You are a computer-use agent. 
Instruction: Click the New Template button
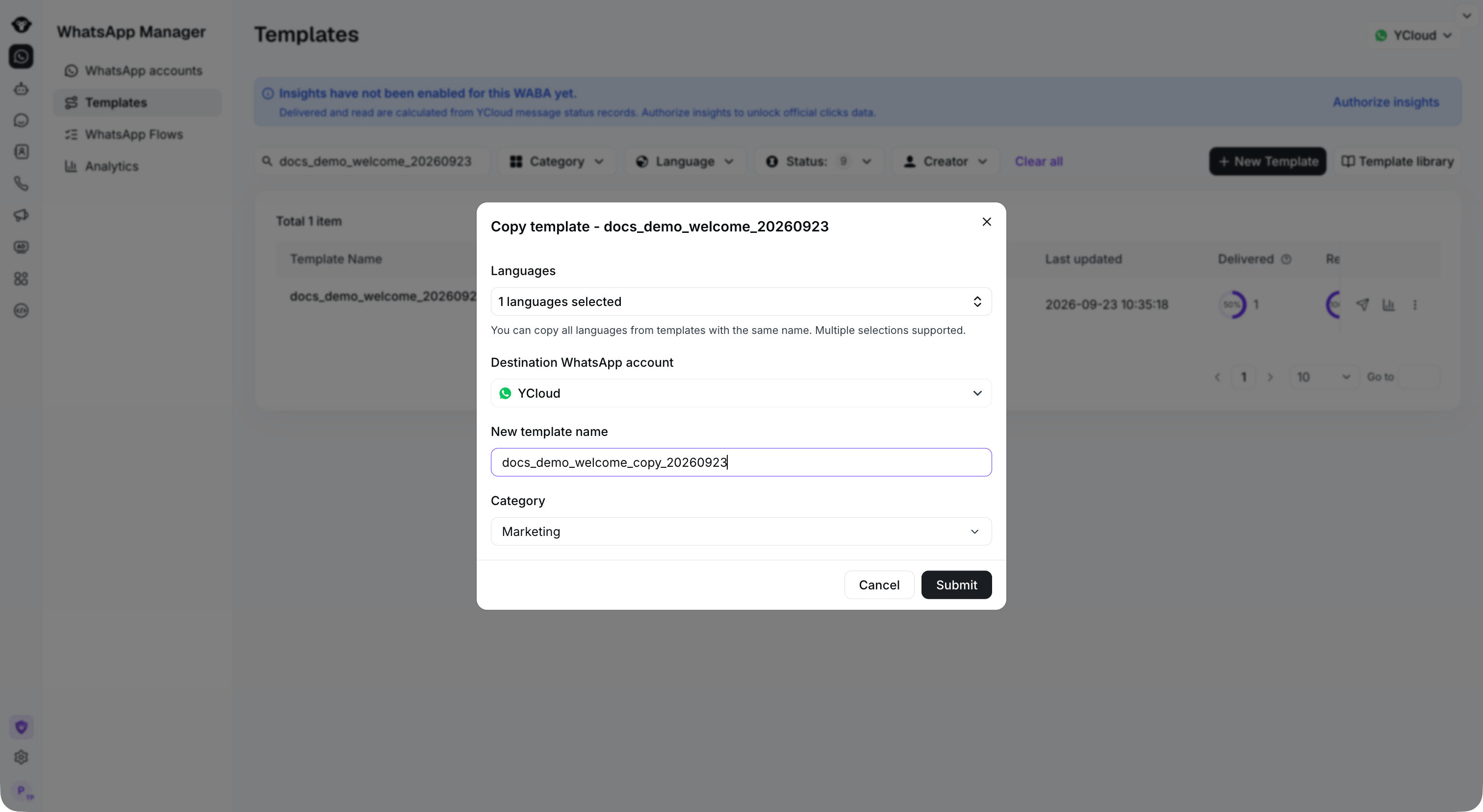coord(1267,162)
